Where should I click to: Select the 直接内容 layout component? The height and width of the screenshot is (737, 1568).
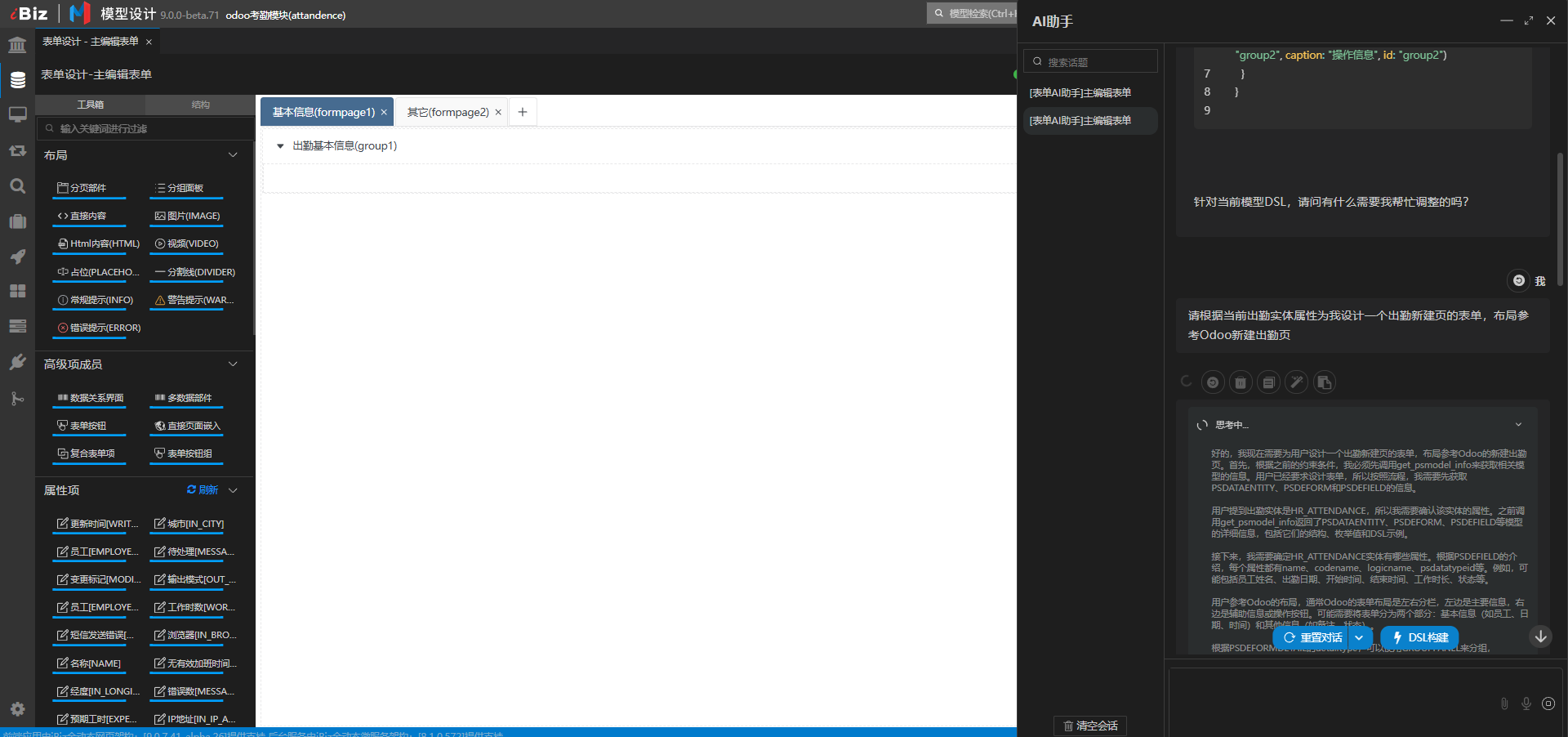pyautogui.click(x=89, y=216)
